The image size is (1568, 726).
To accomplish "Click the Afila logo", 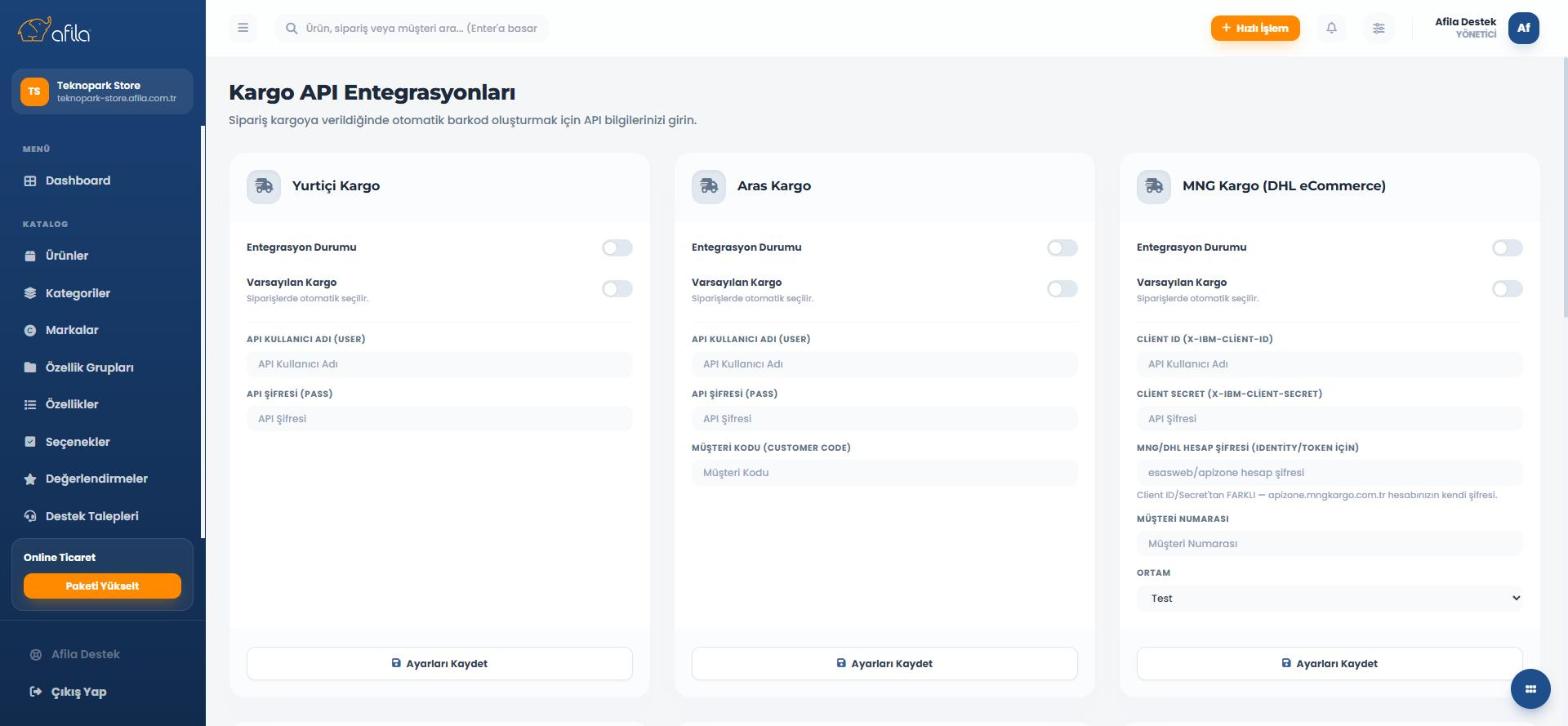I will (54, 30).
